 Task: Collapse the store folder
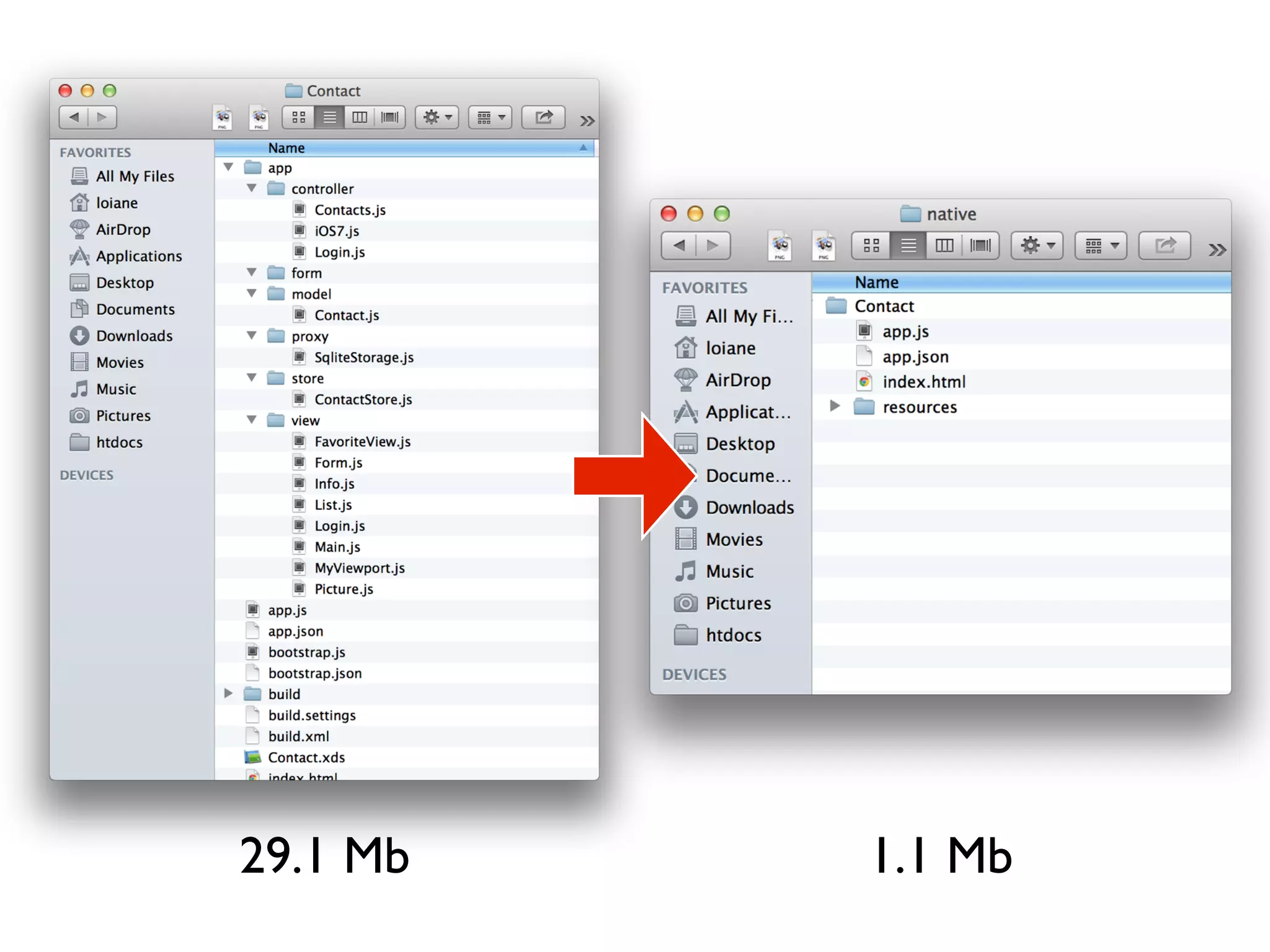point(251,378)
